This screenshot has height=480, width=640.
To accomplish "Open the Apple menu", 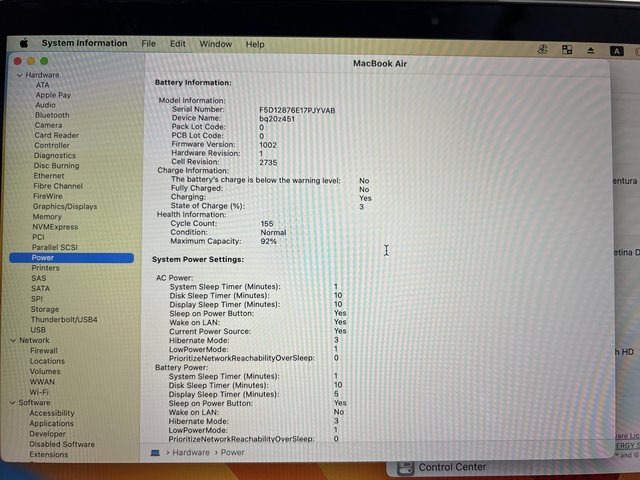I will (24, 42).
